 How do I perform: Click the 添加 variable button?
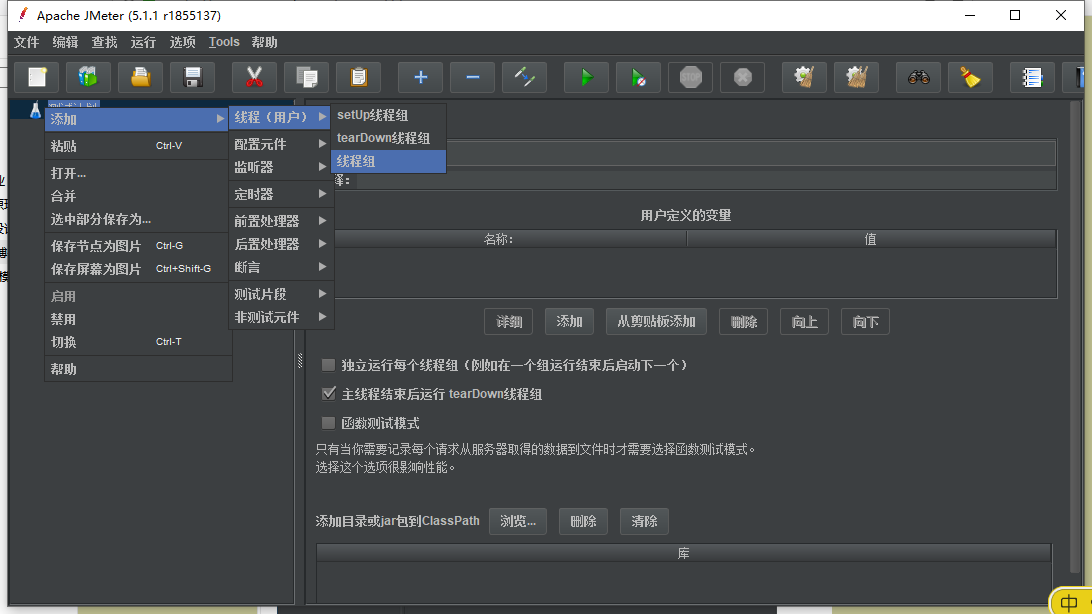point(569,322)
